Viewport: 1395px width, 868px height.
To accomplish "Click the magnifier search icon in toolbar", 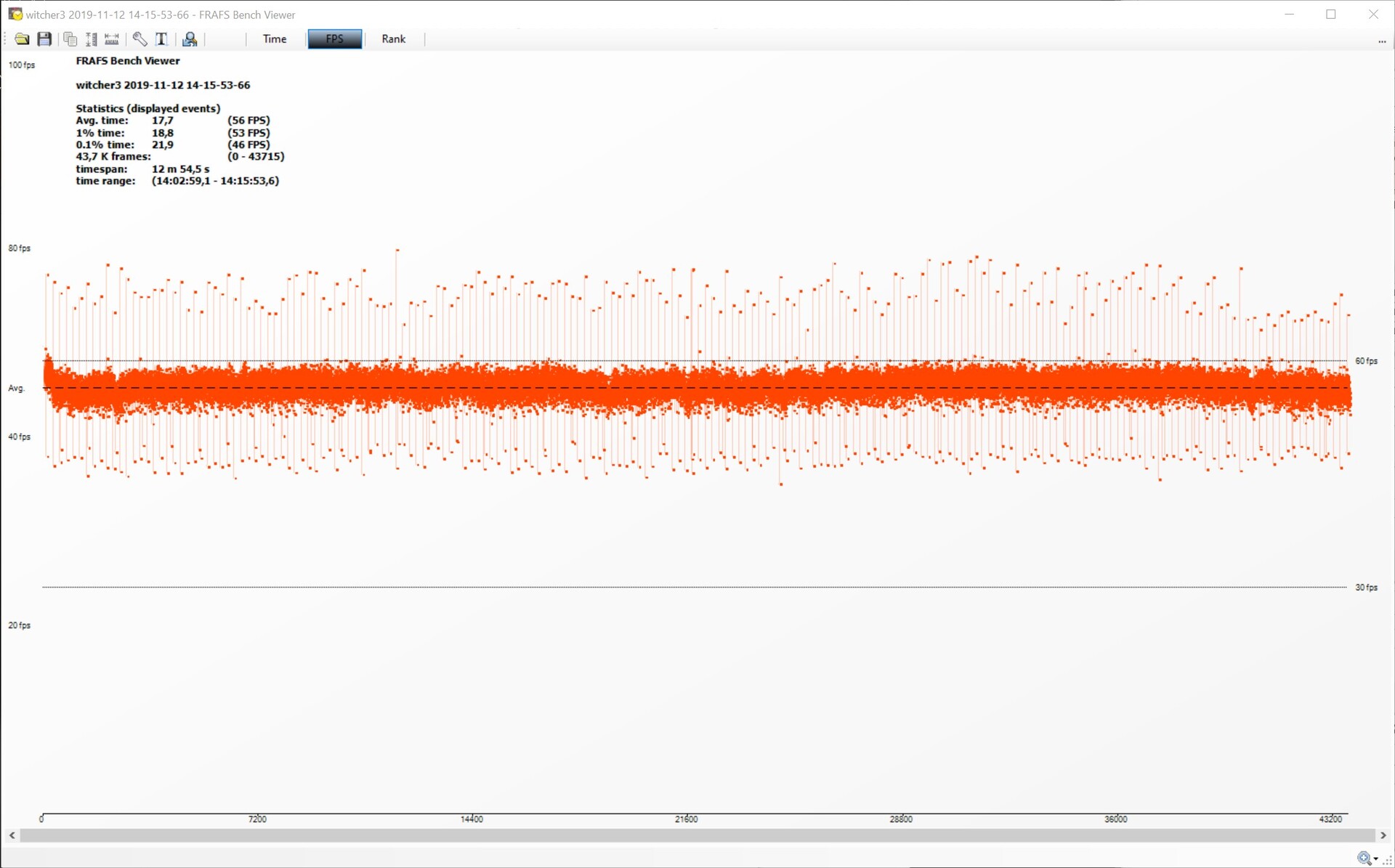I will pos(190,39).
